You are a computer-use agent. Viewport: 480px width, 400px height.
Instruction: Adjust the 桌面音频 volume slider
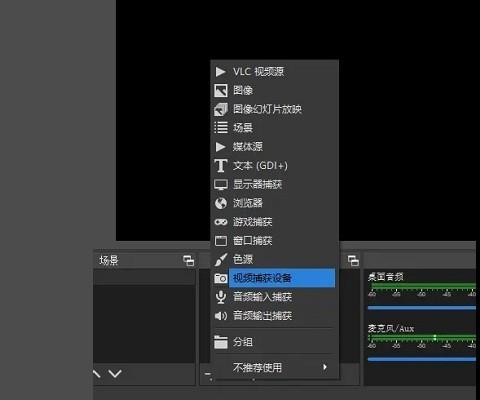coord(422,308)
